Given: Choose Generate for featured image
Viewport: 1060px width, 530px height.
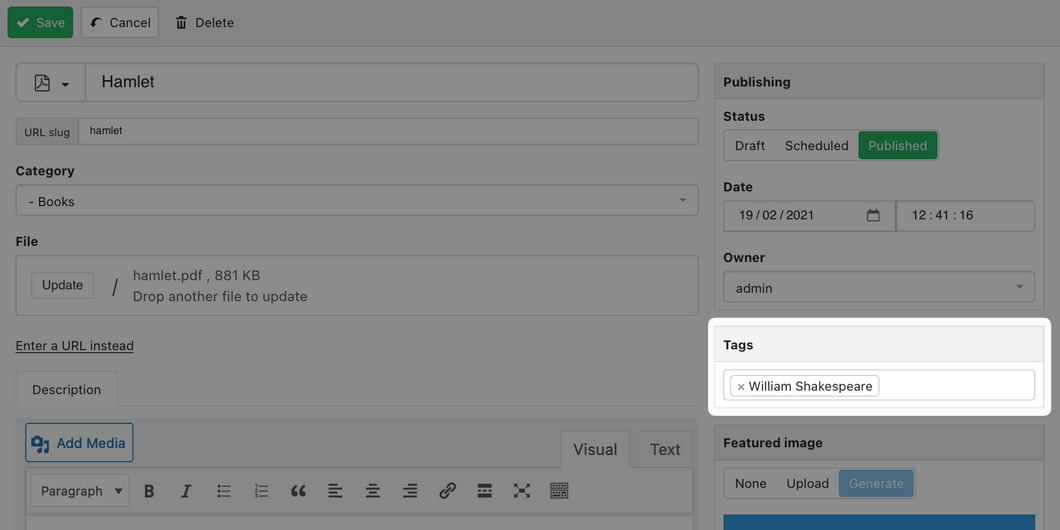Looking at the screenshot, I should (x=876, y=483).
